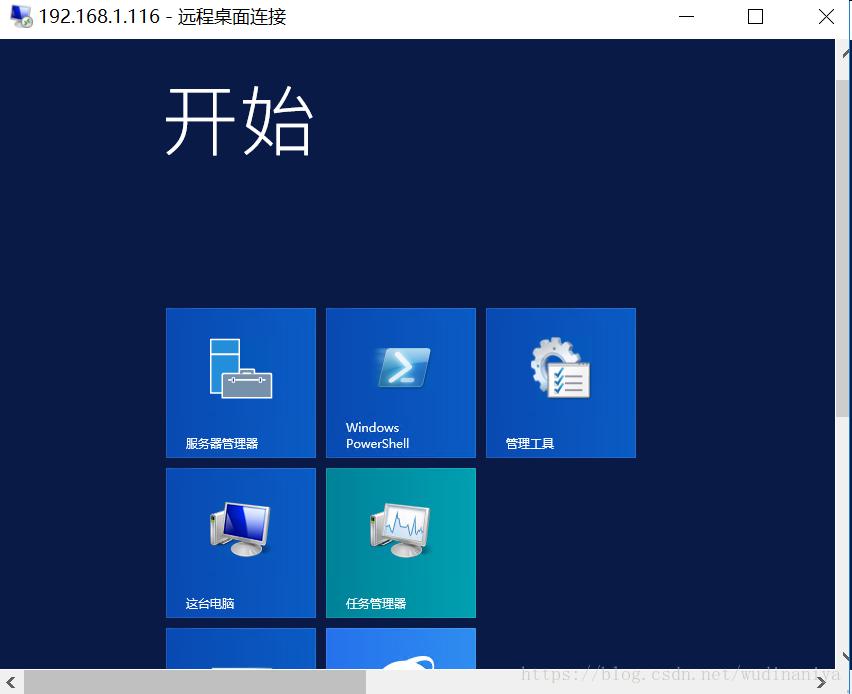Click the horizontal scrollbar right arrow
This screenshot has width=852, height=694.
(x=822, y=682)
